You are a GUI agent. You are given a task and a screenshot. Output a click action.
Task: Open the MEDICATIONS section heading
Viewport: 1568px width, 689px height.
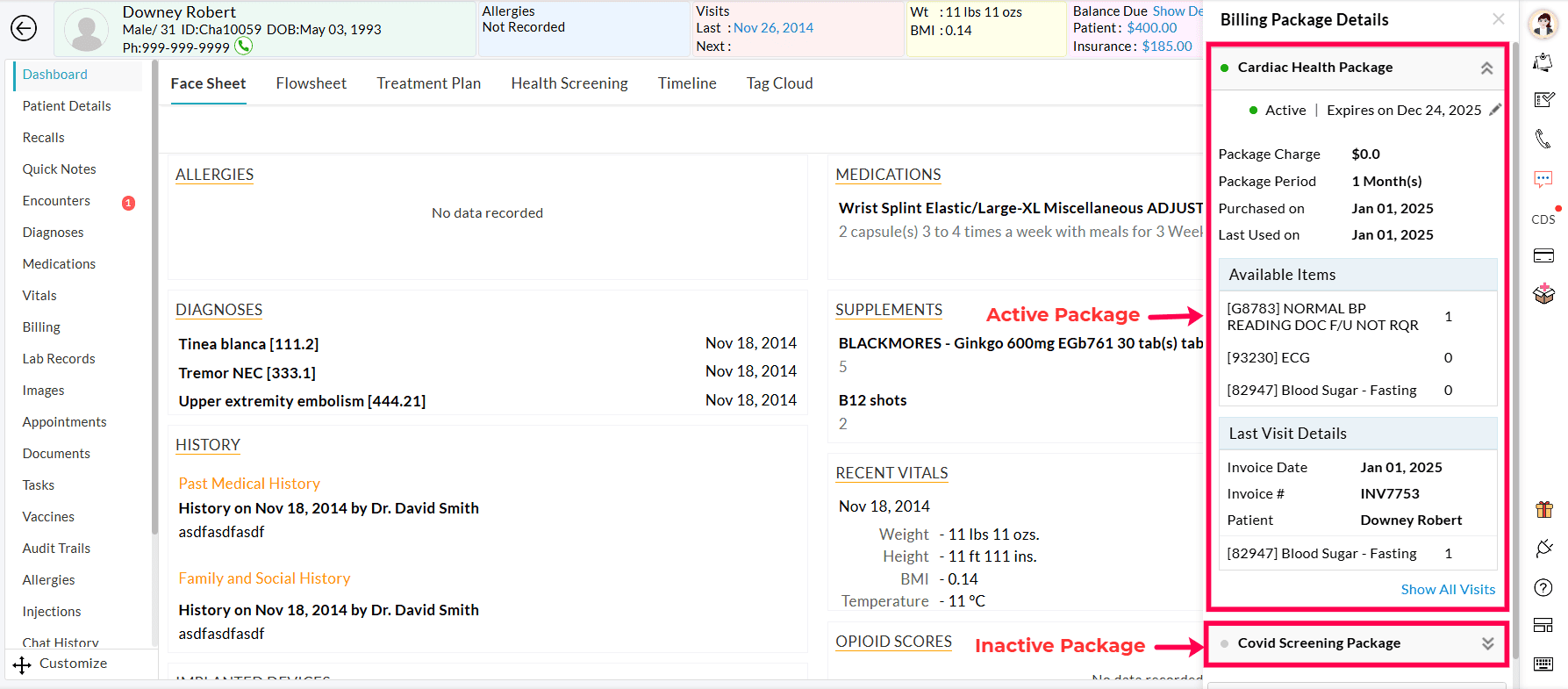(x=888, y=175)
